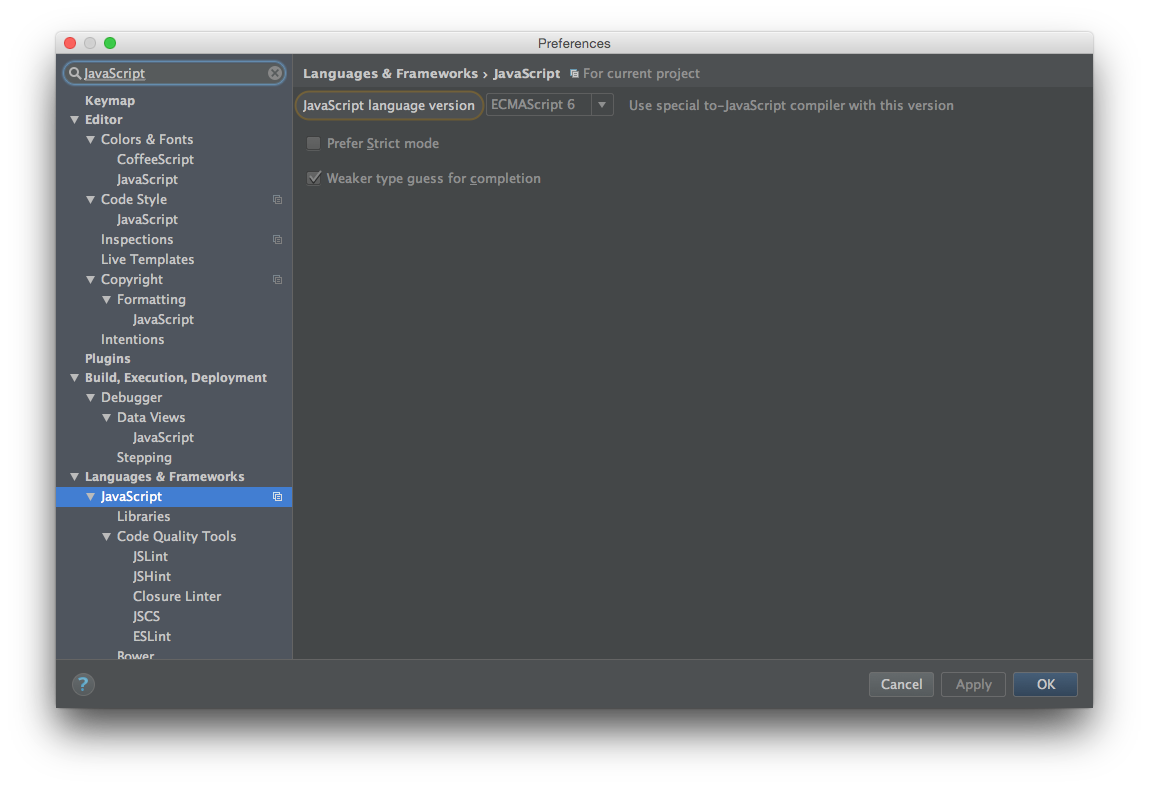The image size is (1149, 788).
Task: Click the project-settings icon beside Inspections
Action: pos(277,239)
